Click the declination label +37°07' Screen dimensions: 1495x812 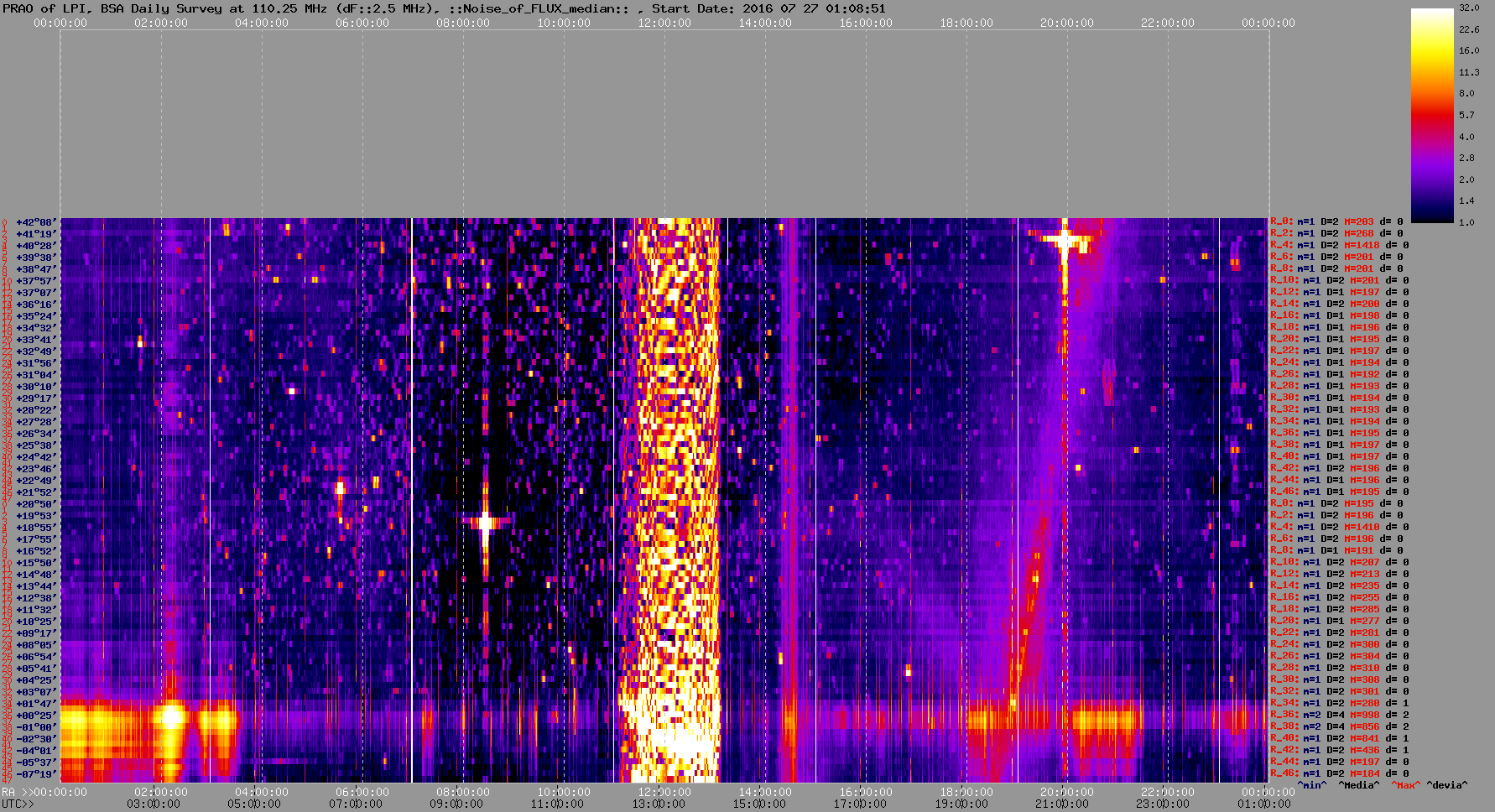click(x=35, y=293)
